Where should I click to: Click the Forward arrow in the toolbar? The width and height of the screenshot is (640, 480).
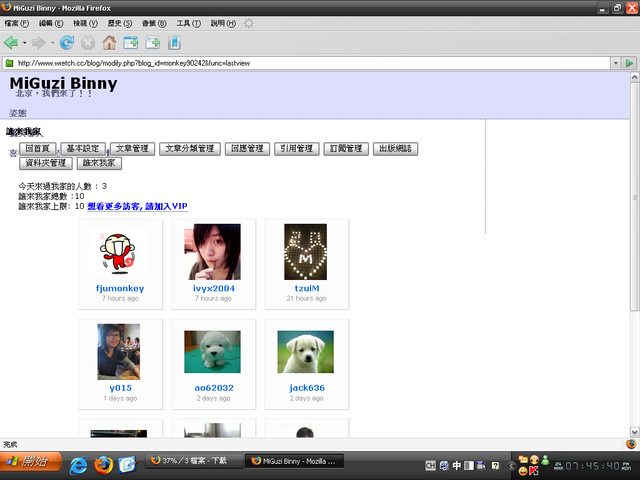[38, 42]
